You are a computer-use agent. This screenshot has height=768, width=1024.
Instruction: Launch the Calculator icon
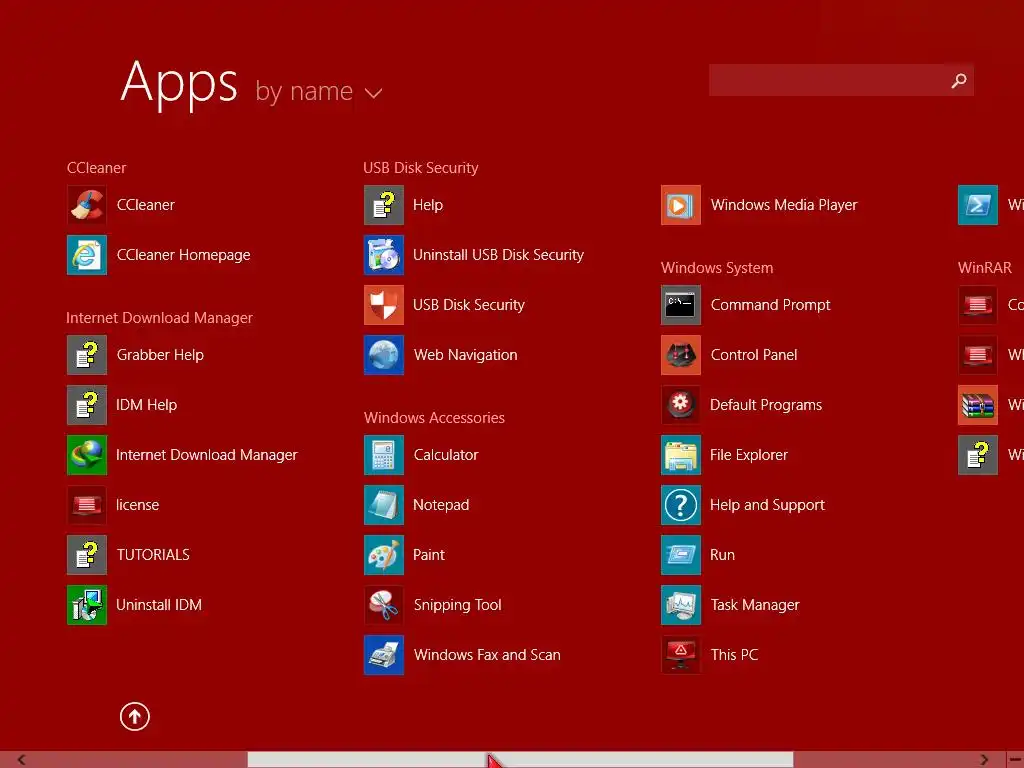coord(384,455)
